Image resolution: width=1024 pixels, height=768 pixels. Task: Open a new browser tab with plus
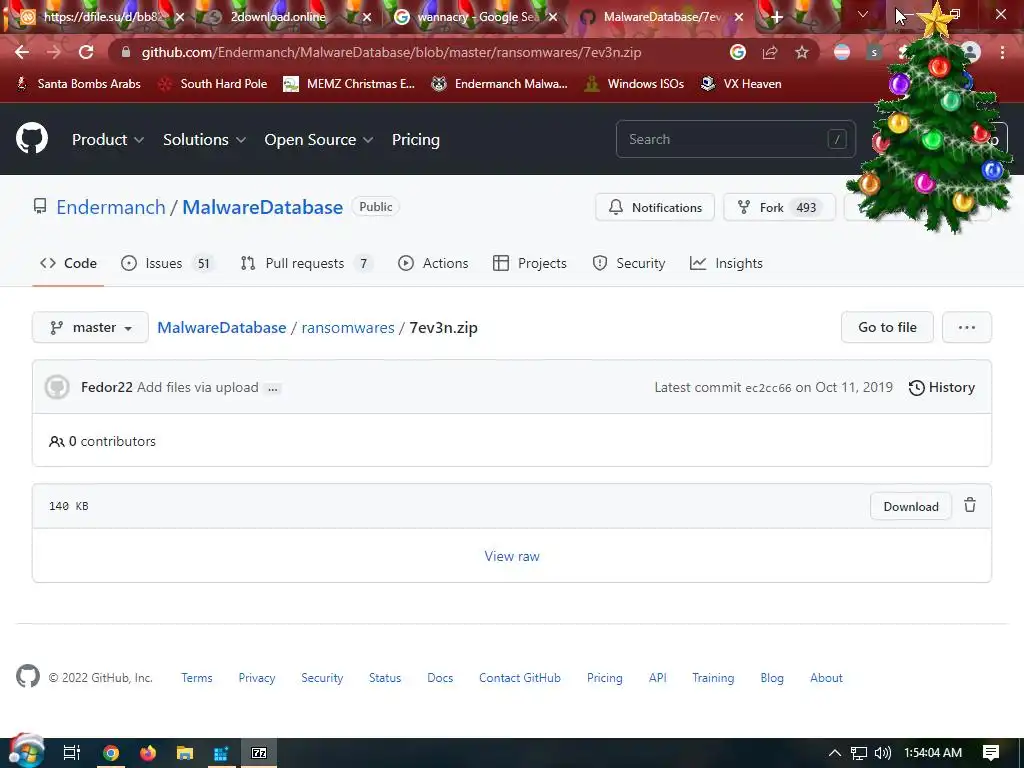coord(776,18)
